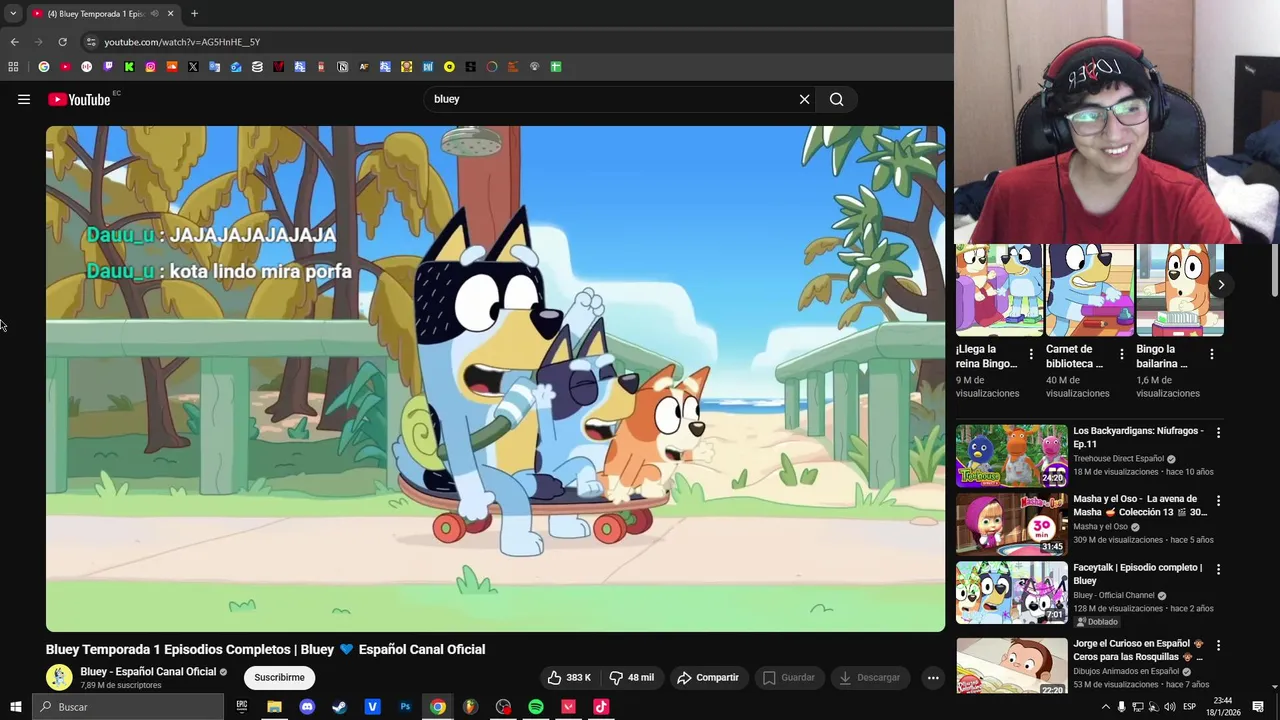Open Carnet de biblioteca shelf thumbnail
1280x720 pixels.
pos(1090,290)
